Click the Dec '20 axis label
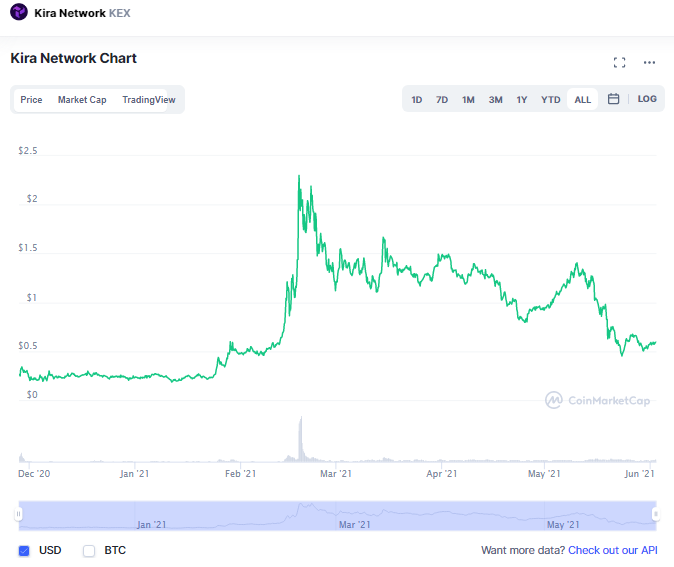This screenshot has width=674, height=567. point(34,474)
